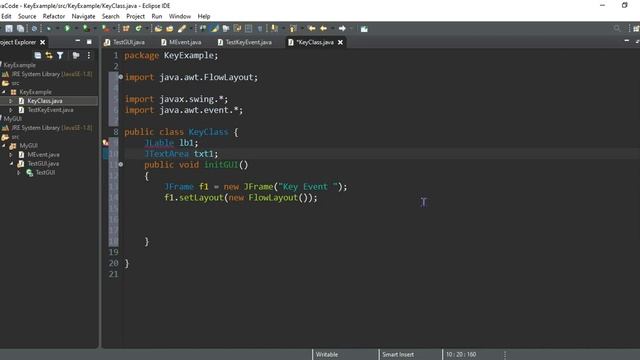Minimize the editor area
640x360 pixels.
pos(627,42)
